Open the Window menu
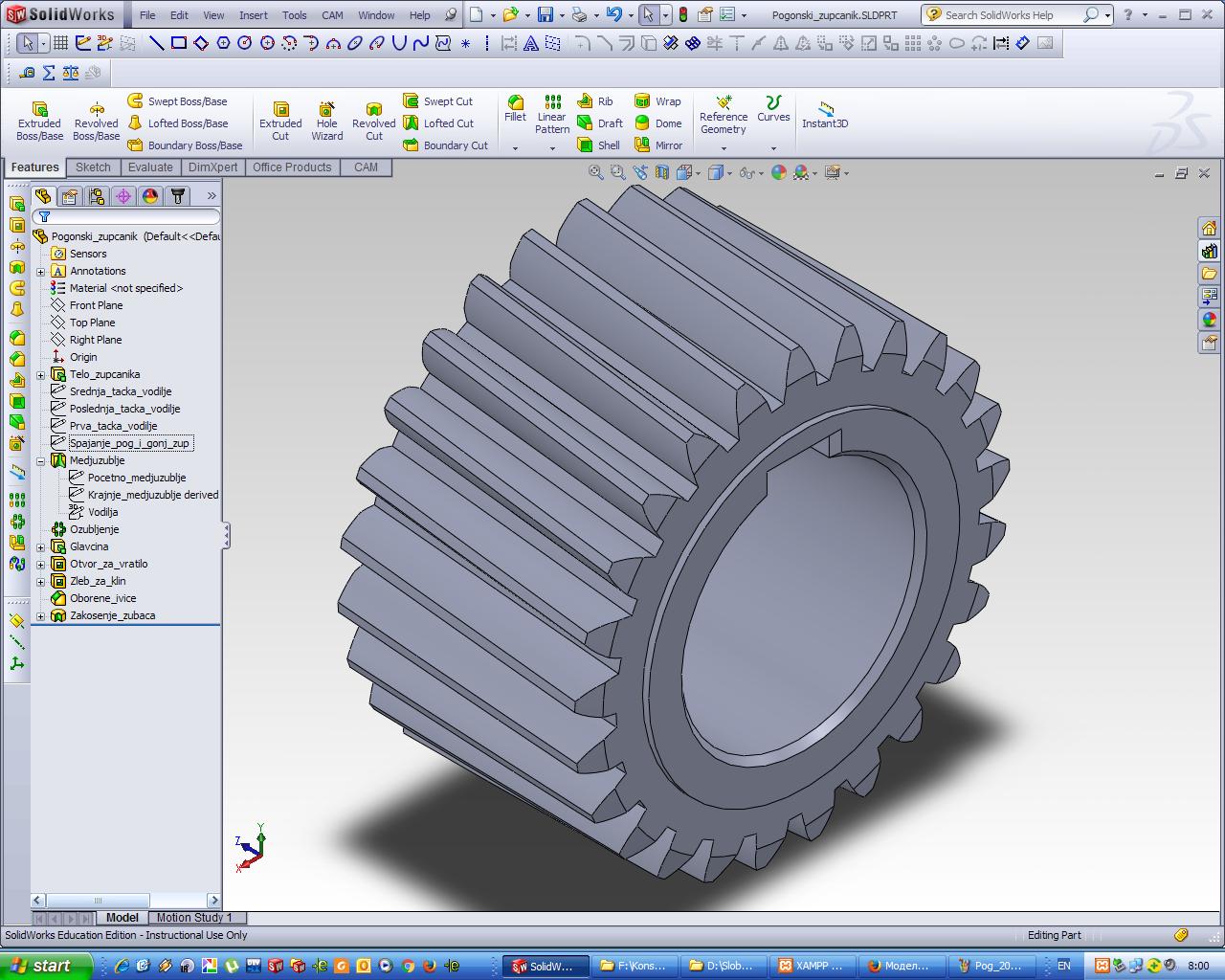Screen dimensions: 1225x980 (376, 15)
